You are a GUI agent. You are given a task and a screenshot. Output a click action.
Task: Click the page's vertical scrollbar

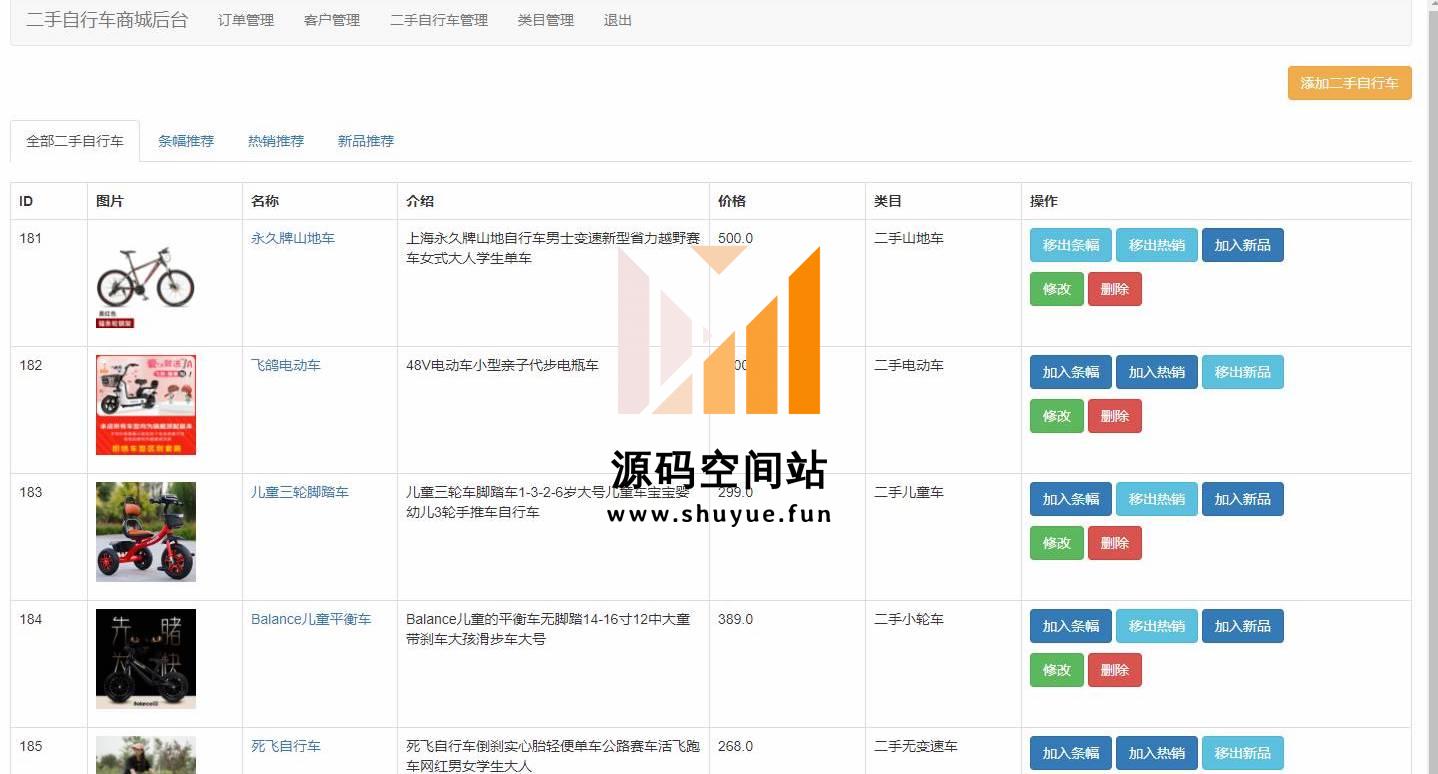[x=1431, y=387]
